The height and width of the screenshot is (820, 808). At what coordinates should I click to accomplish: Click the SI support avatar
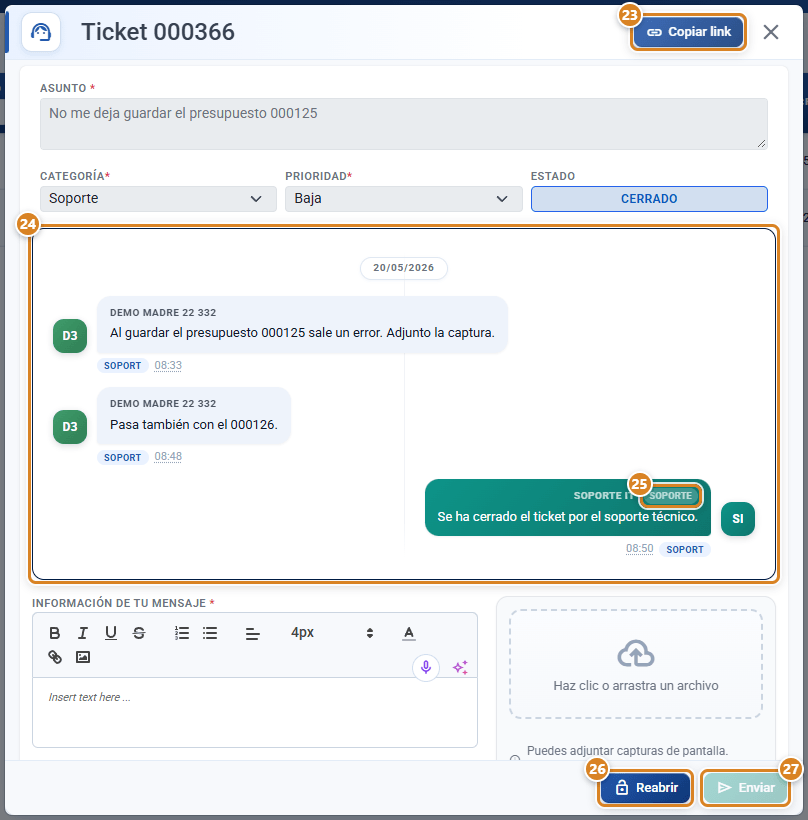[737, 519]
